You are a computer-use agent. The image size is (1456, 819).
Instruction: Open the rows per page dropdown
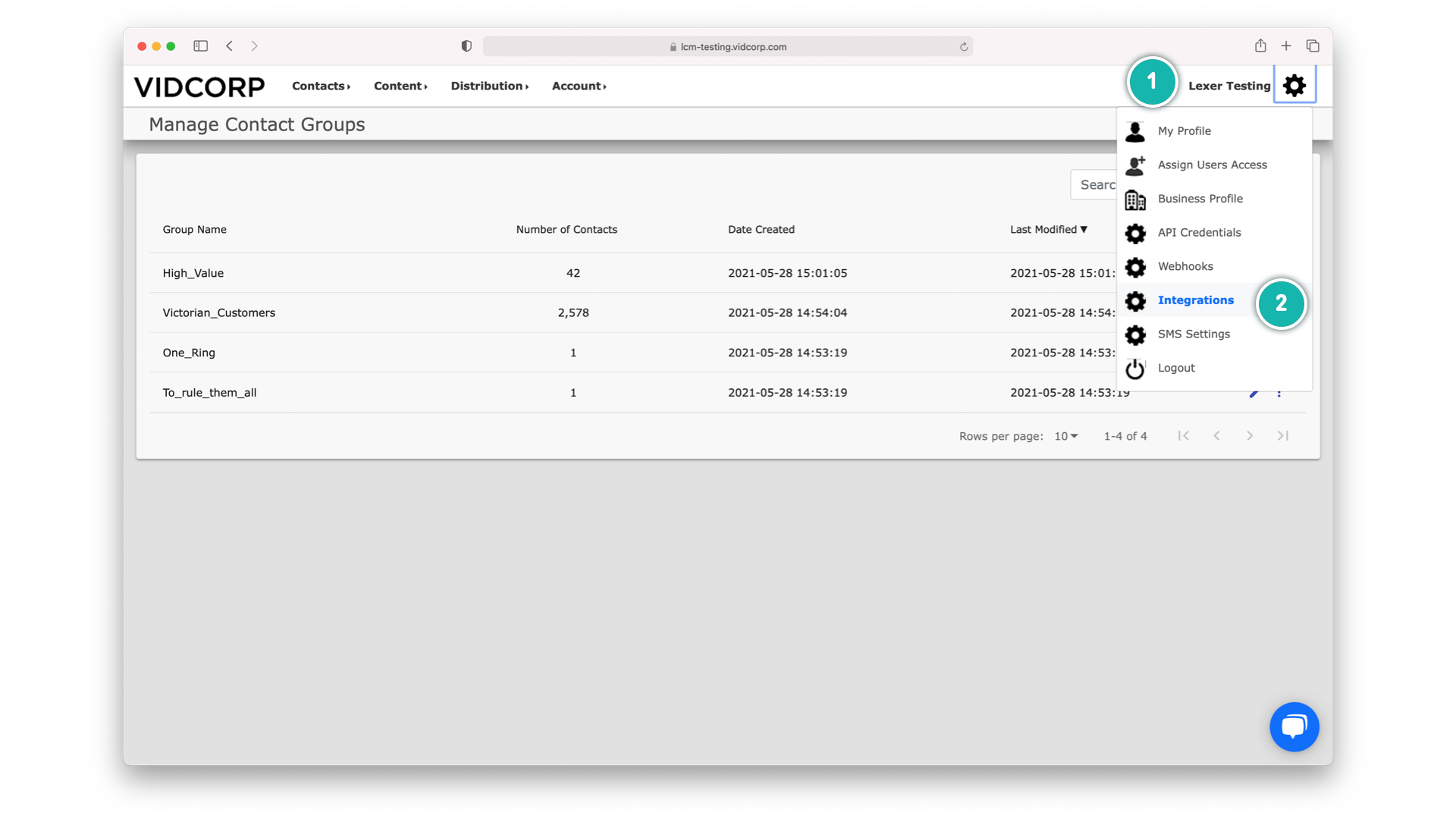tap(1066, 436)
